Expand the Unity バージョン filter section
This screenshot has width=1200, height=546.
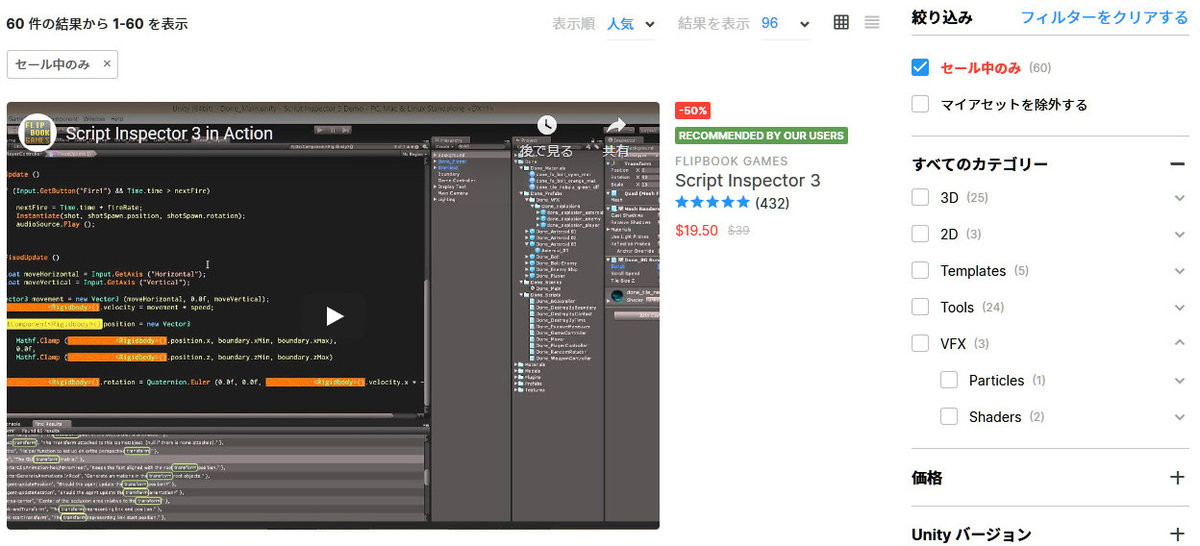1178,535
